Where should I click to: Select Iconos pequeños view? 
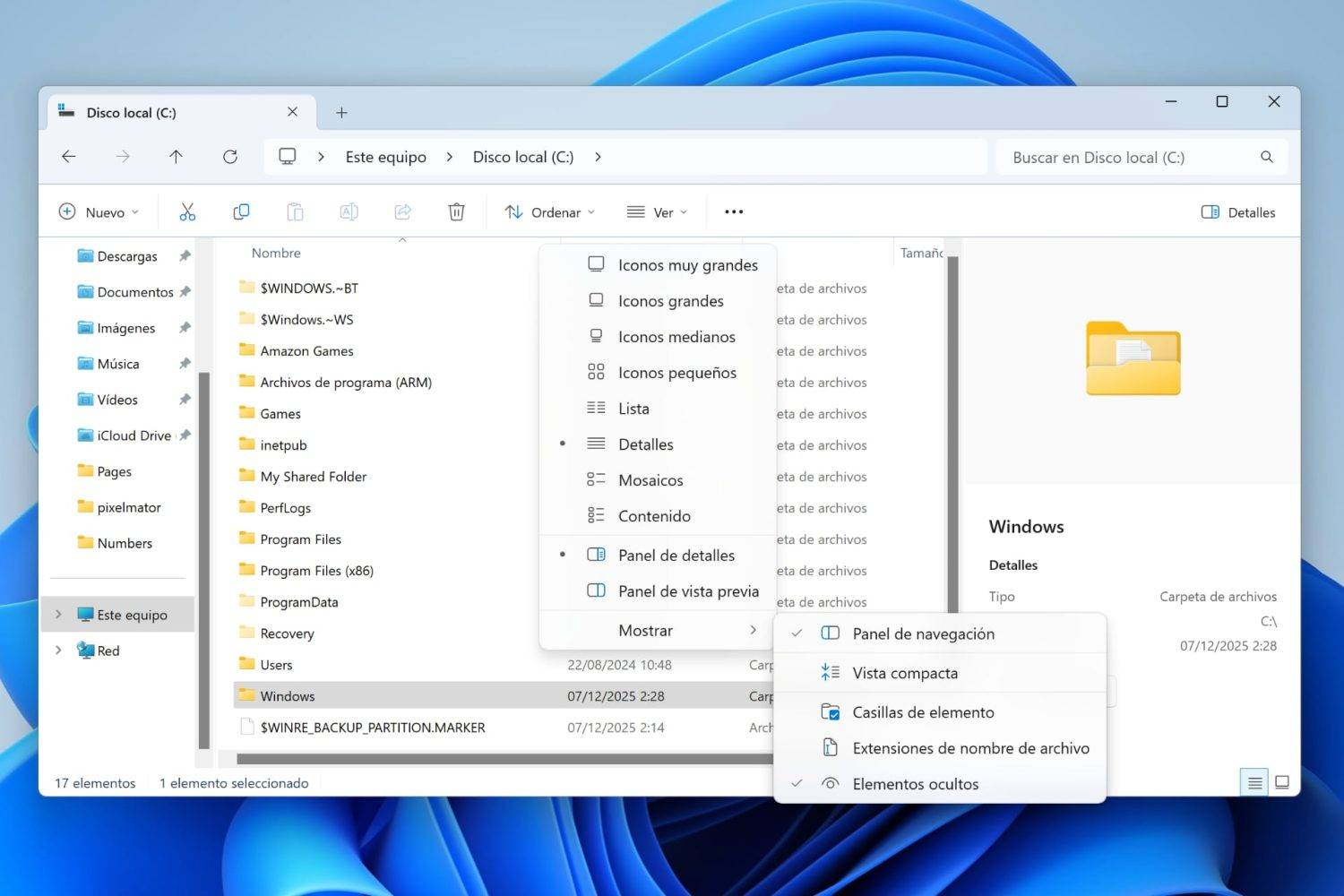(x=658, y=373)
